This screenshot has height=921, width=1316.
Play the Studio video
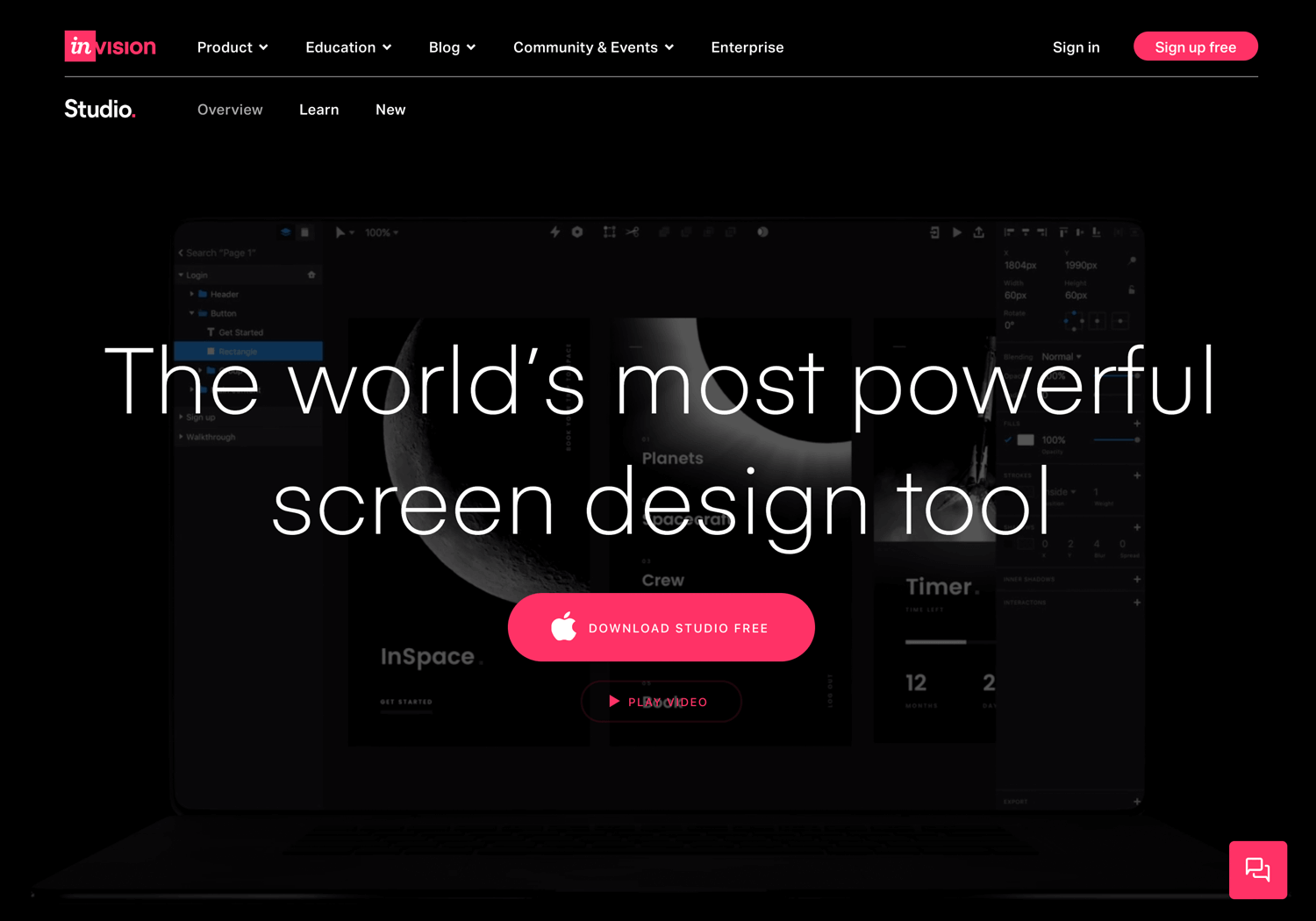661,702
